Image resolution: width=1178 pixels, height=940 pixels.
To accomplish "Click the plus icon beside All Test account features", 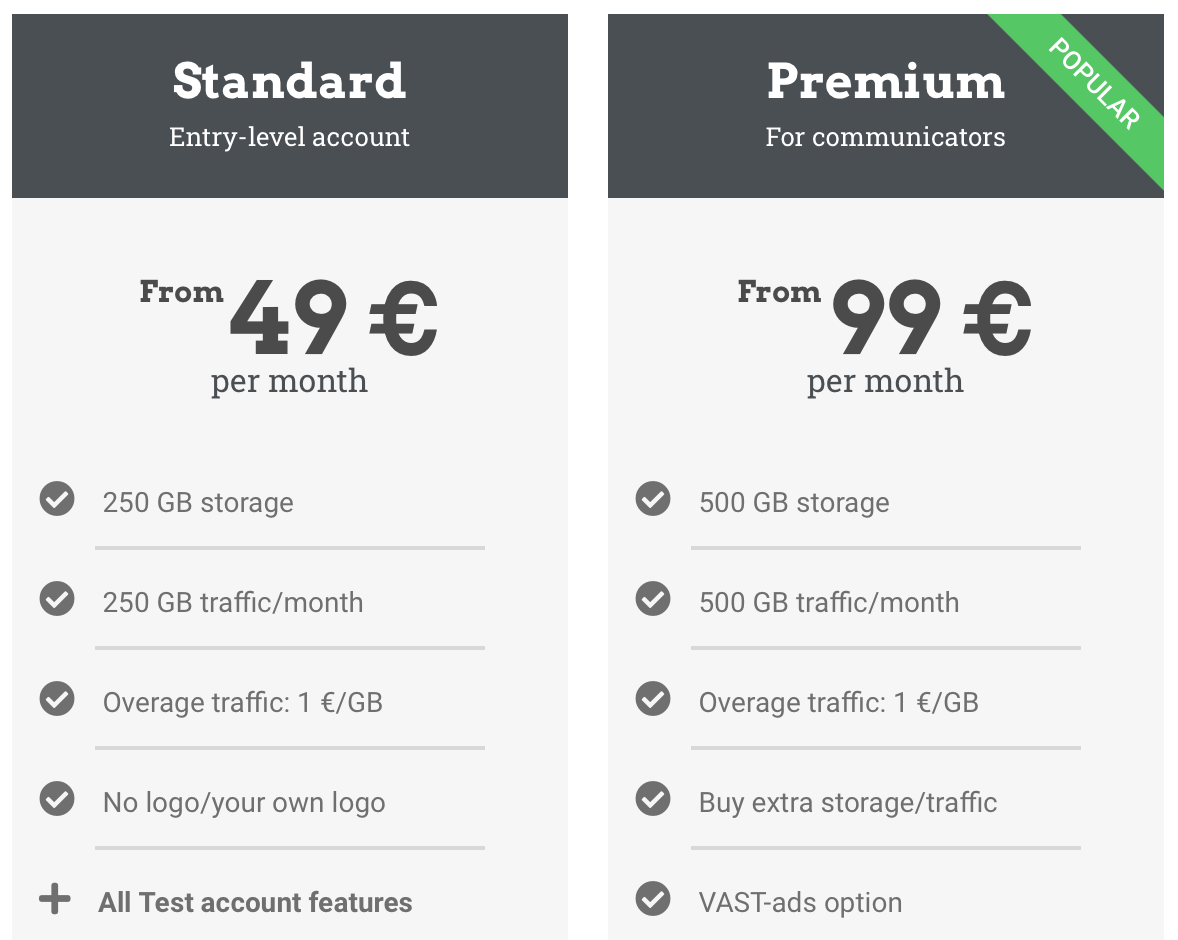I will coord(57,898).
